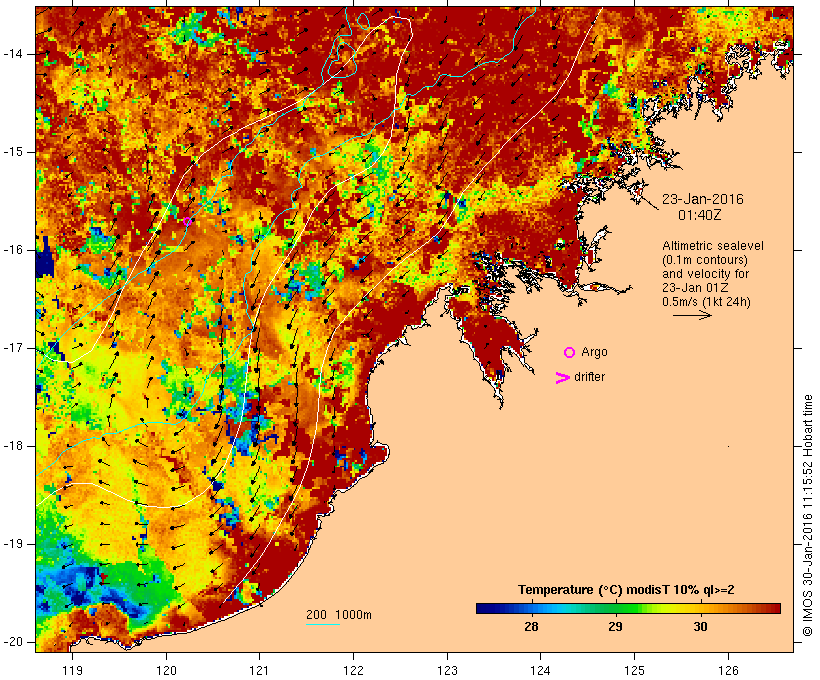Click the '01:40Z' time text
Screen dimensions: 820x680
coord(700,215)
